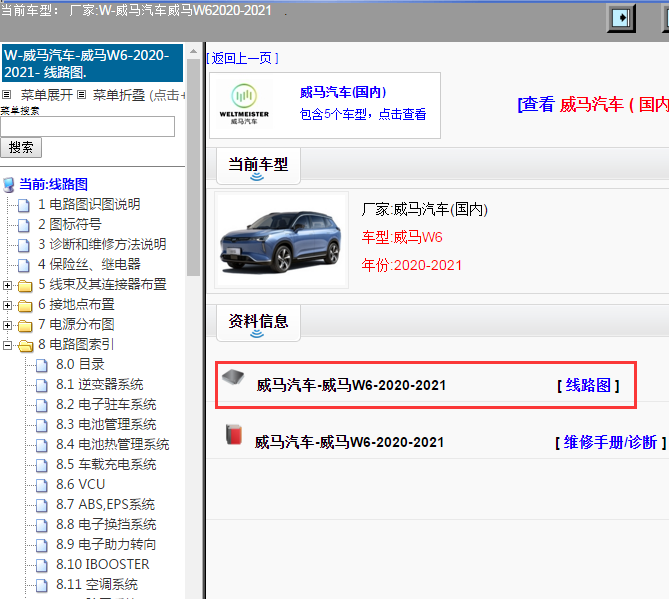Expand the 6 接地点布置 node
The image size is (669, 599).
(x=7, y=305)
